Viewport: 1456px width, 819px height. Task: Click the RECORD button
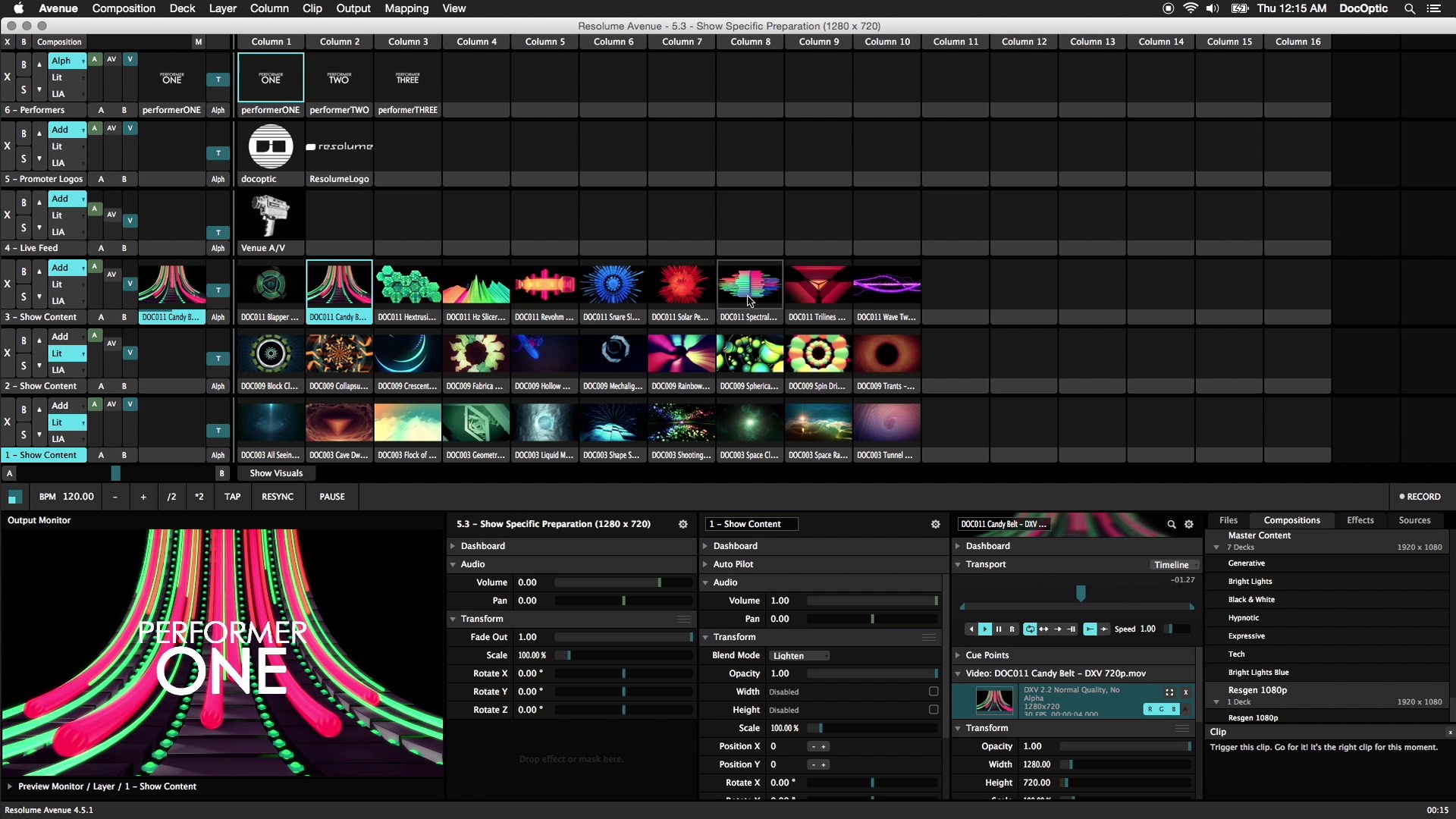[1420, 497]
